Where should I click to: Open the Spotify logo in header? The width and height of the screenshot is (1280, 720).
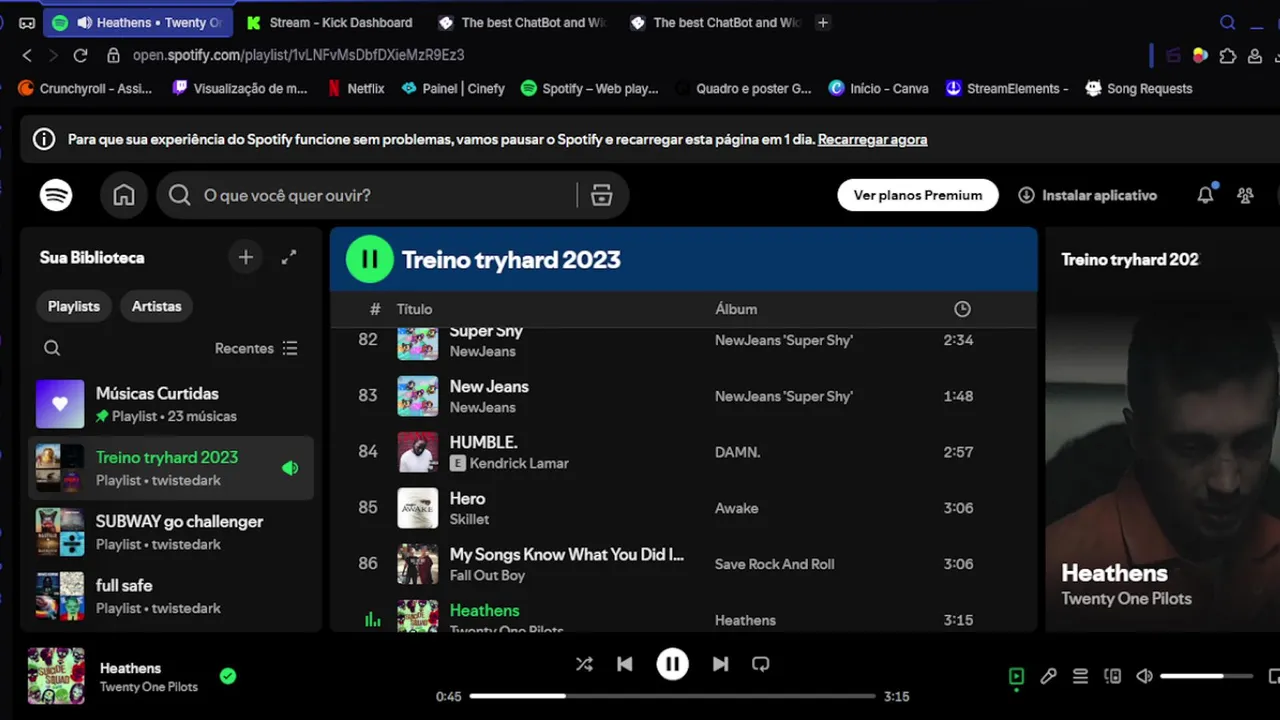56,195
